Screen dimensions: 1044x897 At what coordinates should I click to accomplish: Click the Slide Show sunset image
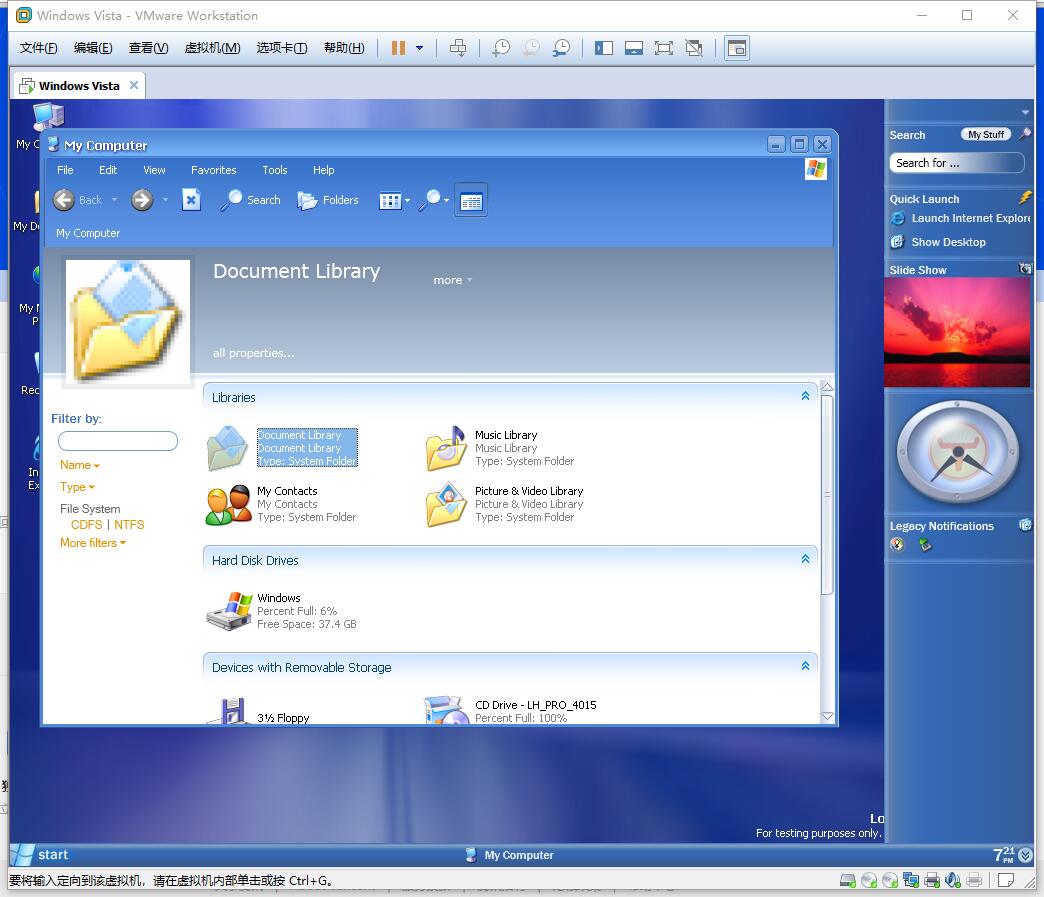[x=957, y=332]
